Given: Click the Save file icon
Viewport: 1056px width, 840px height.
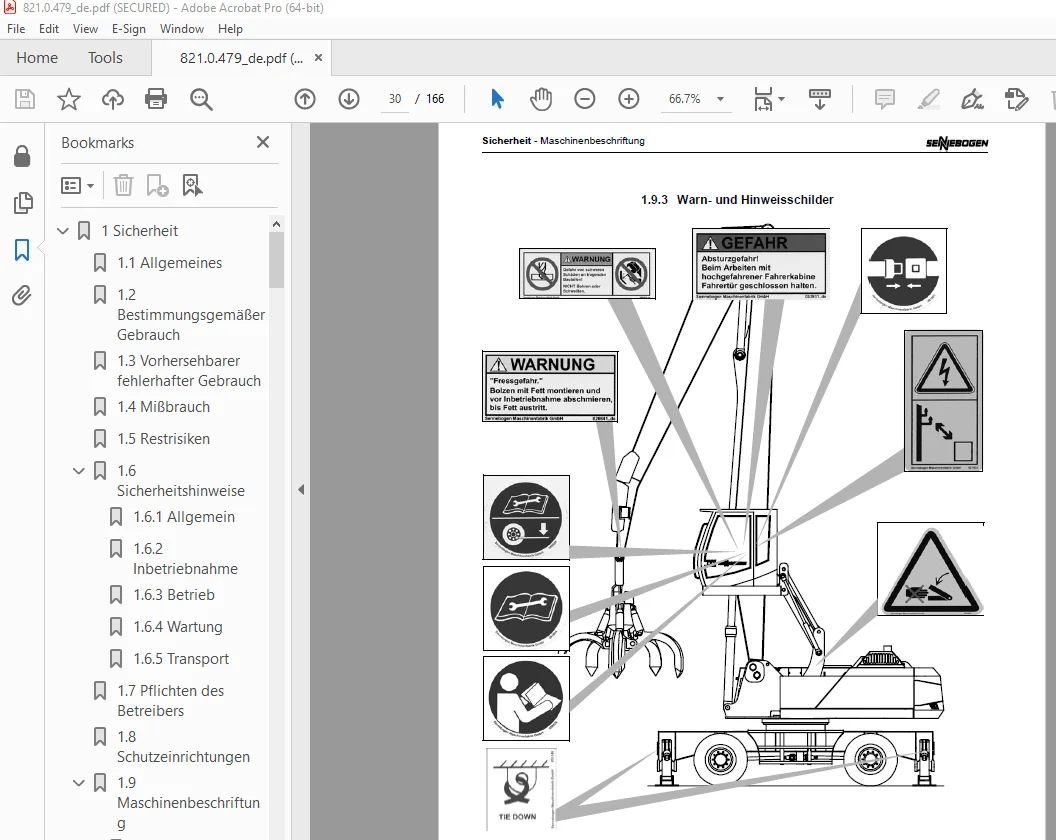Looking at the screenshot, I should point(25,99).
